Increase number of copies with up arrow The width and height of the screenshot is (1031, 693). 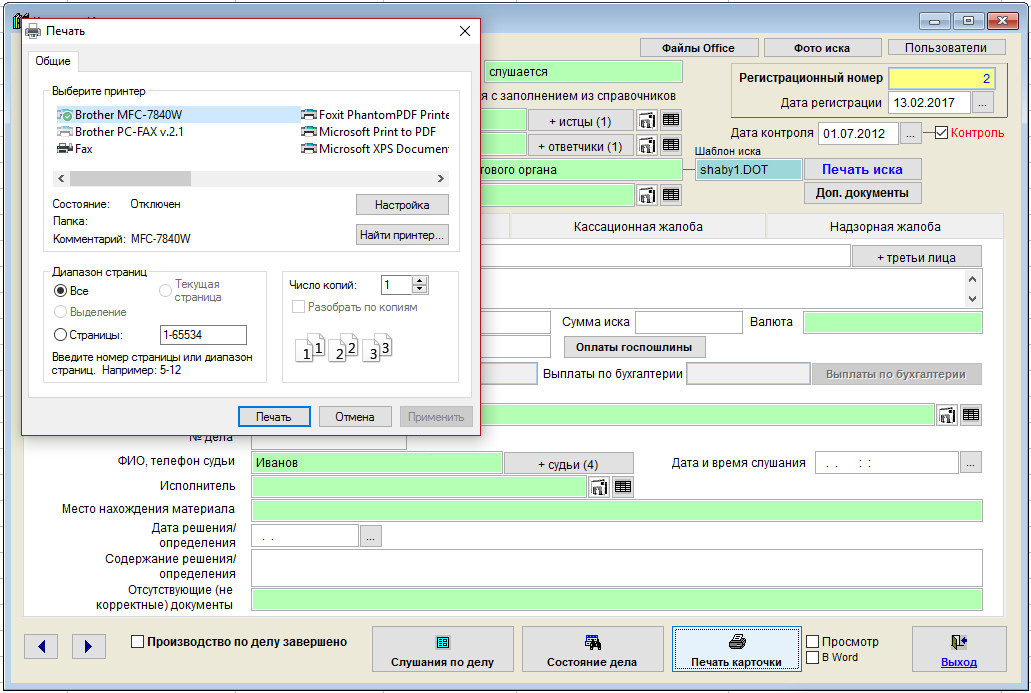click(x=420, y=281)
